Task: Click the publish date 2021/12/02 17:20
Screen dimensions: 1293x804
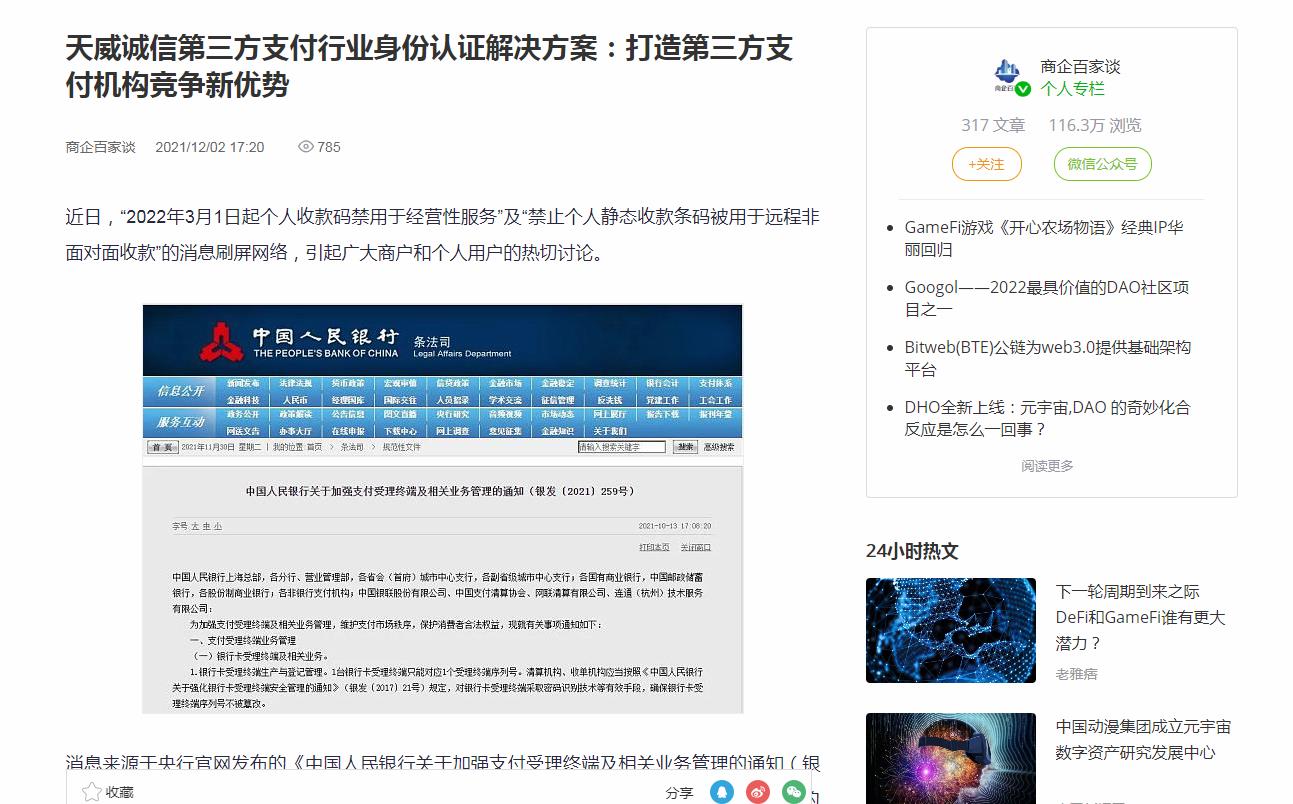Action: pyautogui.click(x=210, y=147)
